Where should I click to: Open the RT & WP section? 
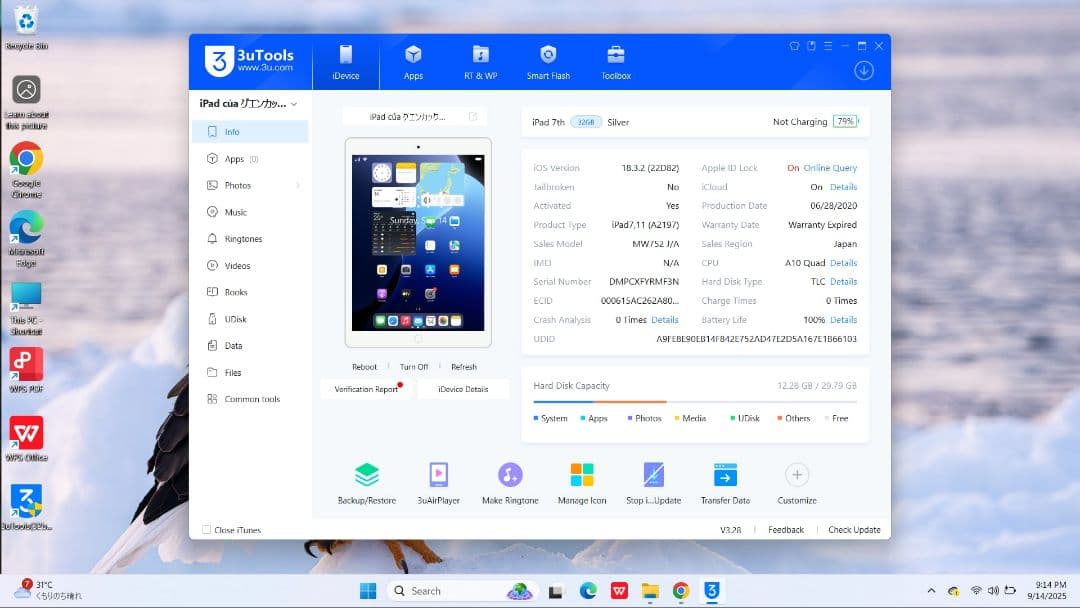click(481, 62)
